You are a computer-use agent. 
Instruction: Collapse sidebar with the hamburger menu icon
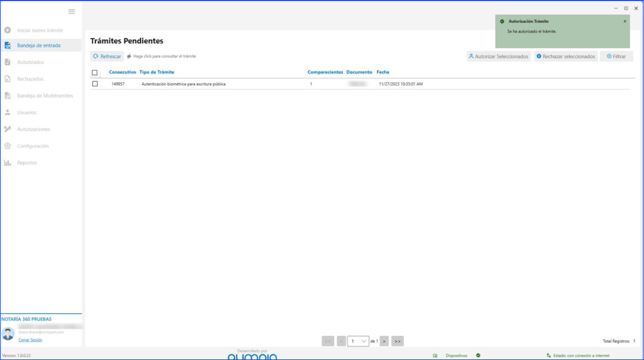click(71, 11)
